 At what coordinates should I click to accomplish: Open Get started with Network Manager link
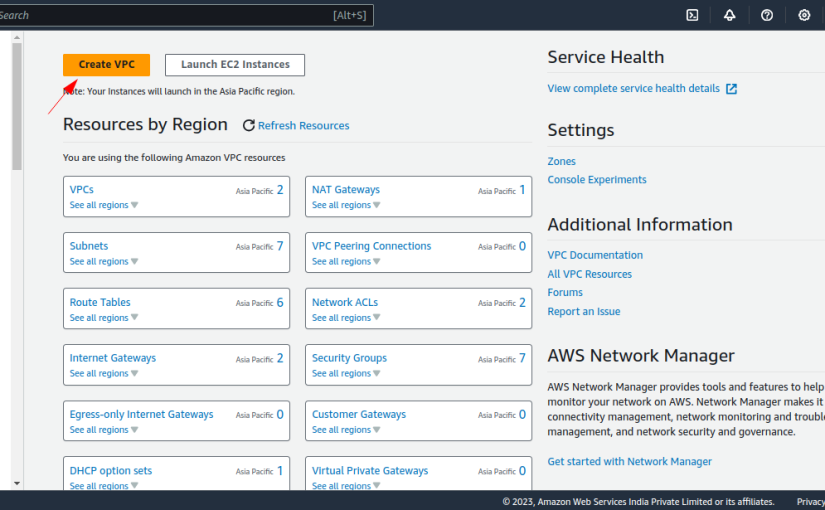pos(629,462)
